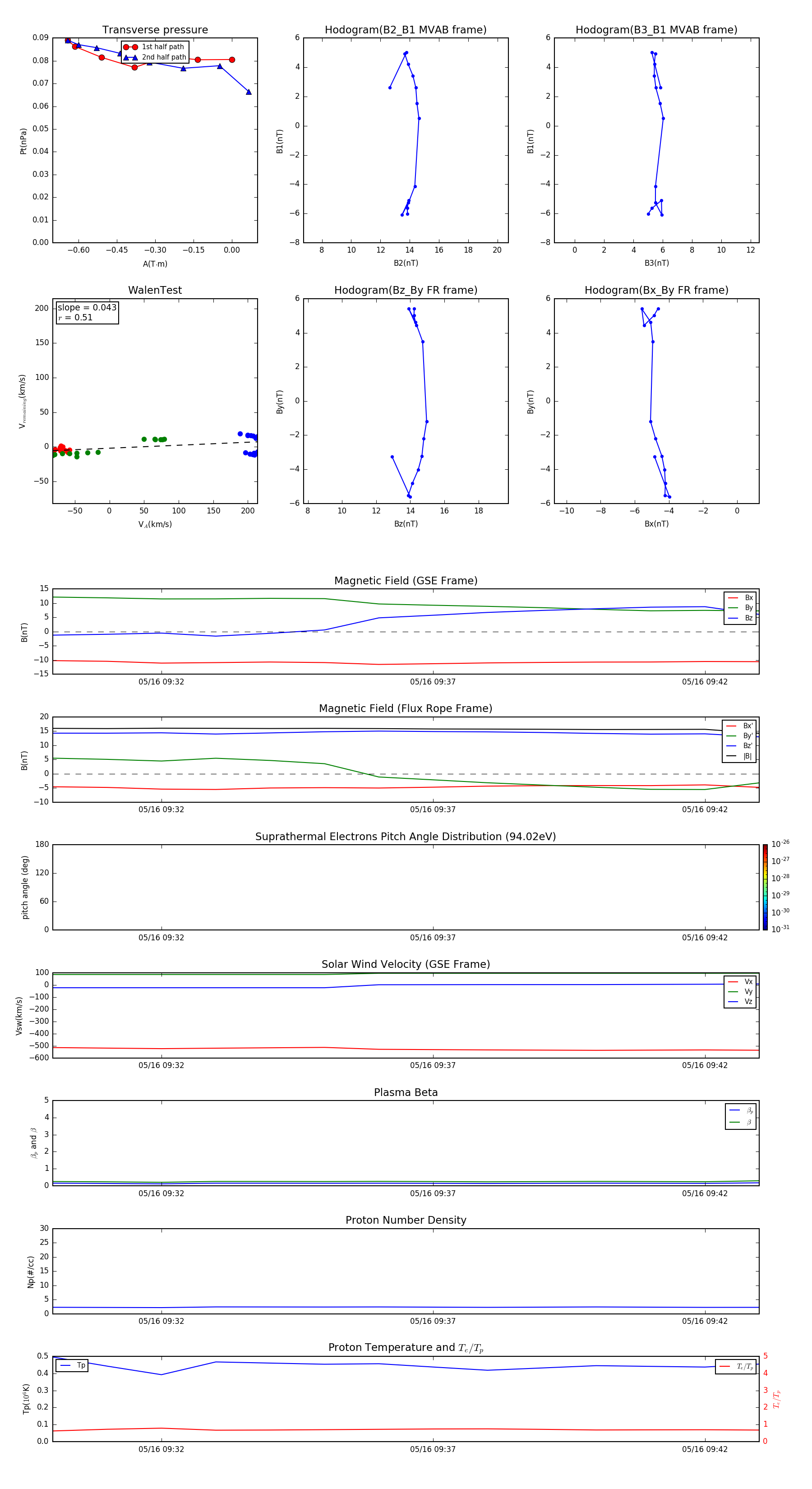Click the 'Vx' legend entry

740,981
